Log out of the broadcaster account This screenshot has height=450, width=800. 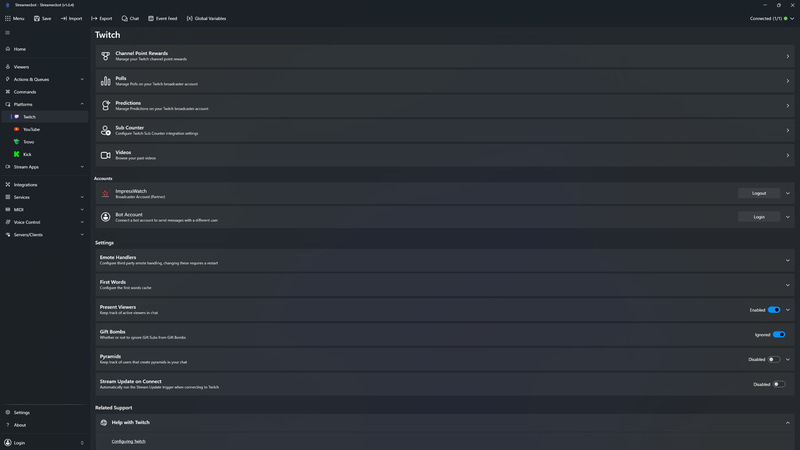click(759, 193)
